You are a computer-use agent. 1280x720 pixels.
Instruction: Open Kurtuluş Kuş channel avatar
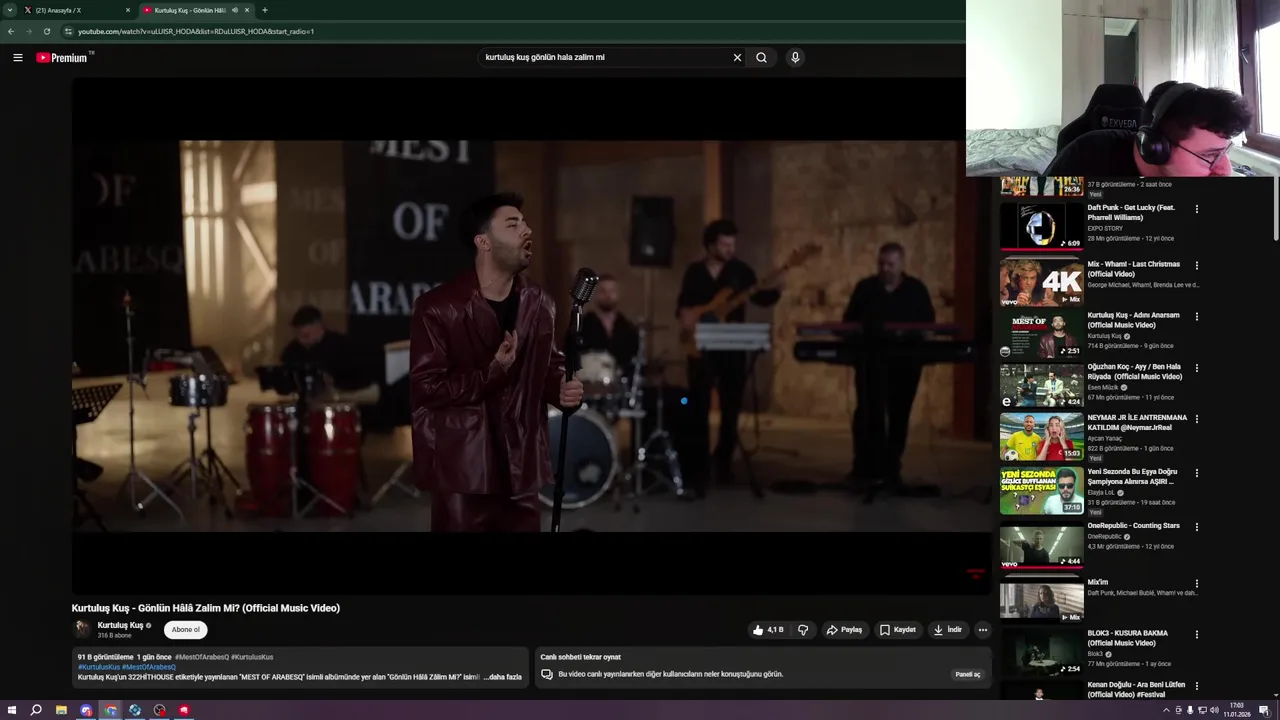(x=82, y=629)
